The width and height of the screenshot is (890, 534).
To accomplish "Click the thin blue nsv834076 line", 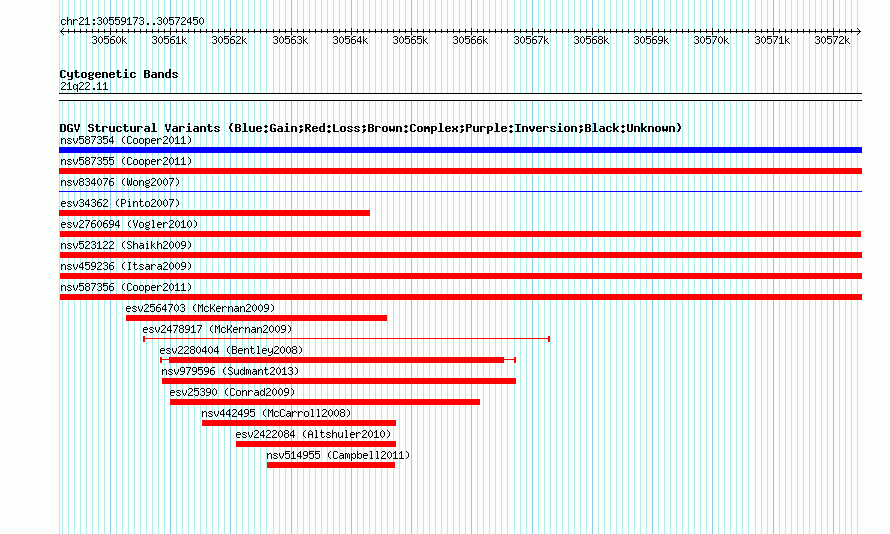I will coord(460,192).
